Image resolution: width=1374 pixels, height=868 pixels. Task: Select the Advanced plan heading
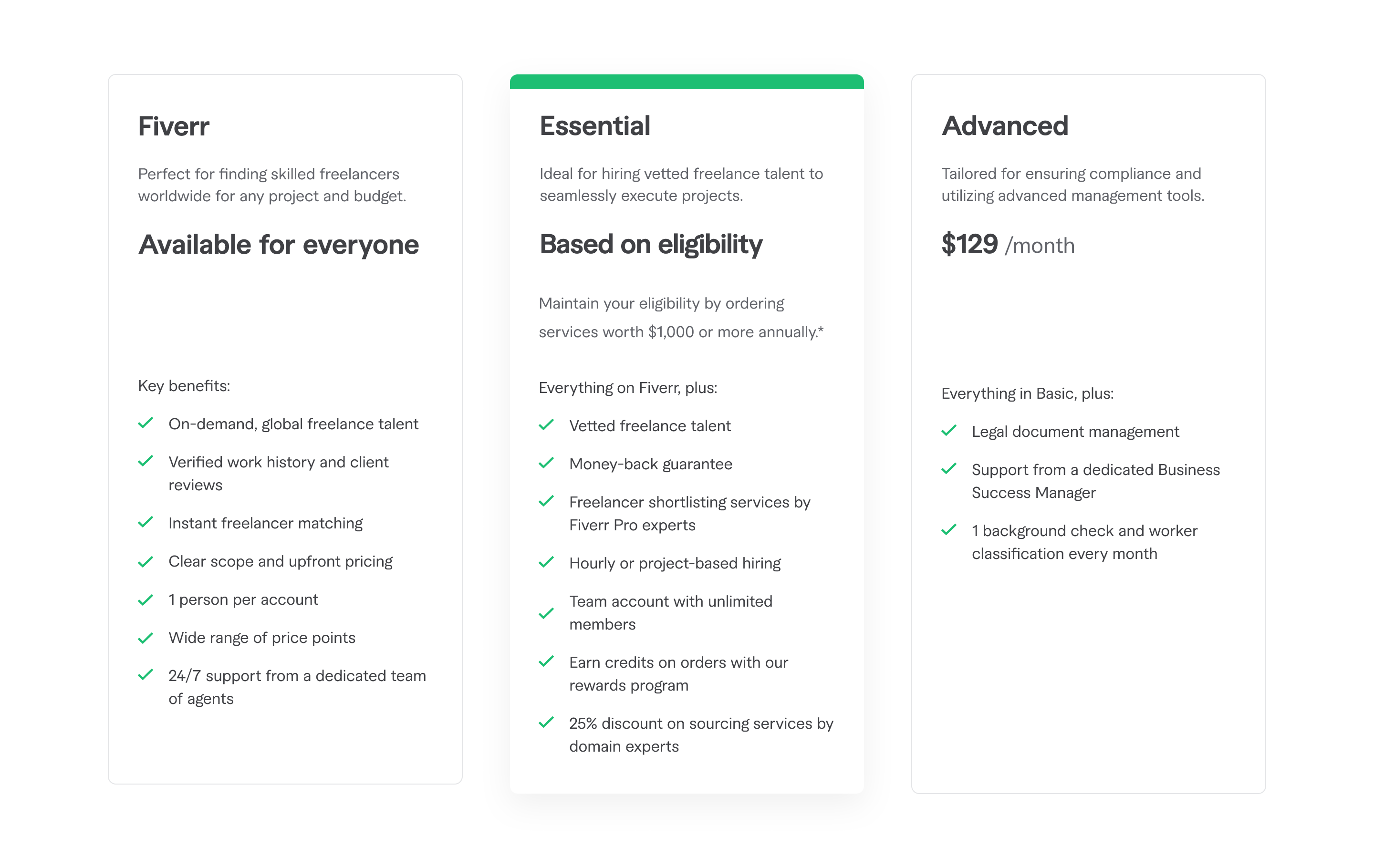click(x=1004, y=126)
